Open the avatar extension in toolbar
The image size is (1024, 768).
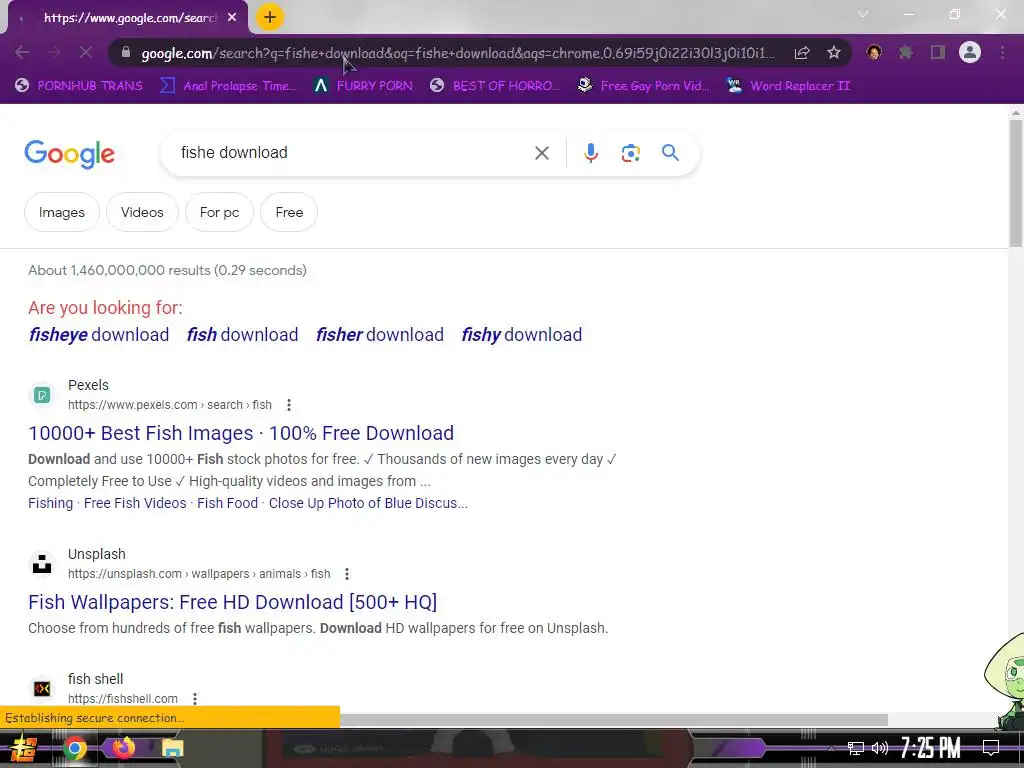pos(874,52)
